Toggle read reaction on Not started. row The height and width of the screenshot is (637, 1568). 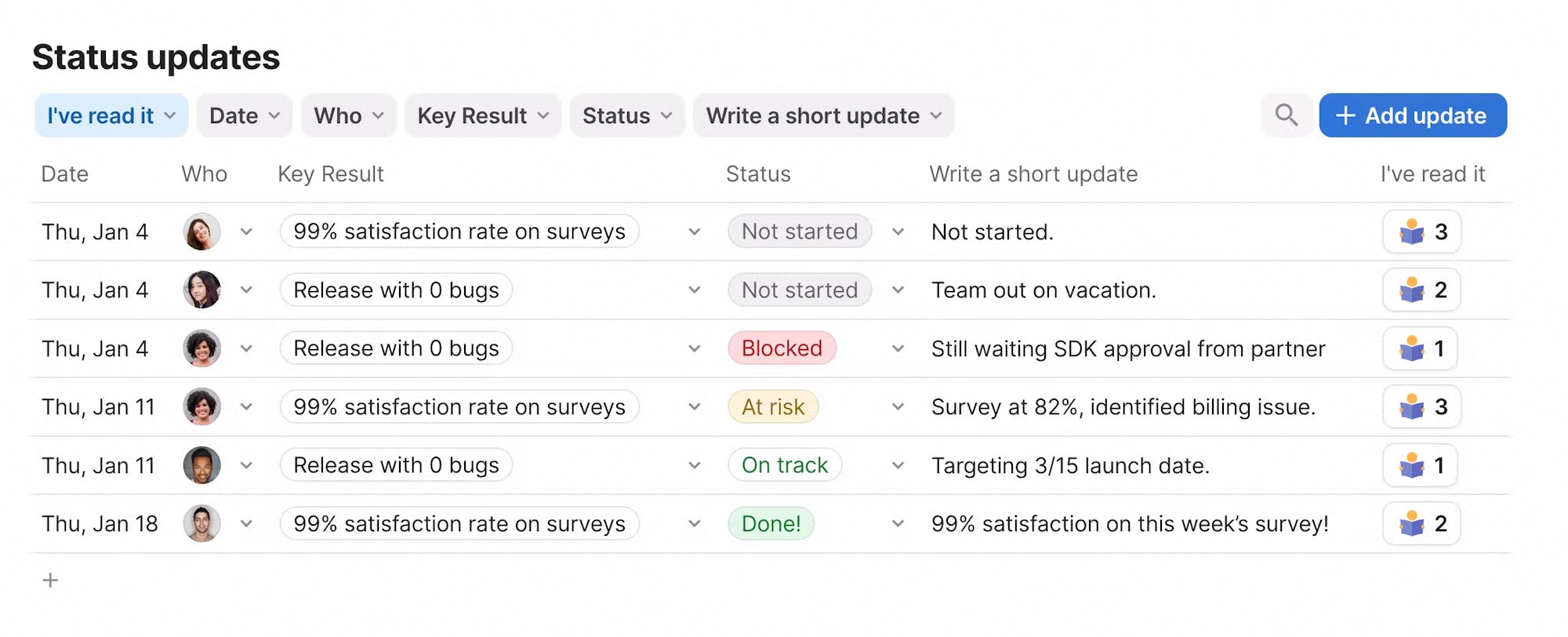(x=1421, y=231)
